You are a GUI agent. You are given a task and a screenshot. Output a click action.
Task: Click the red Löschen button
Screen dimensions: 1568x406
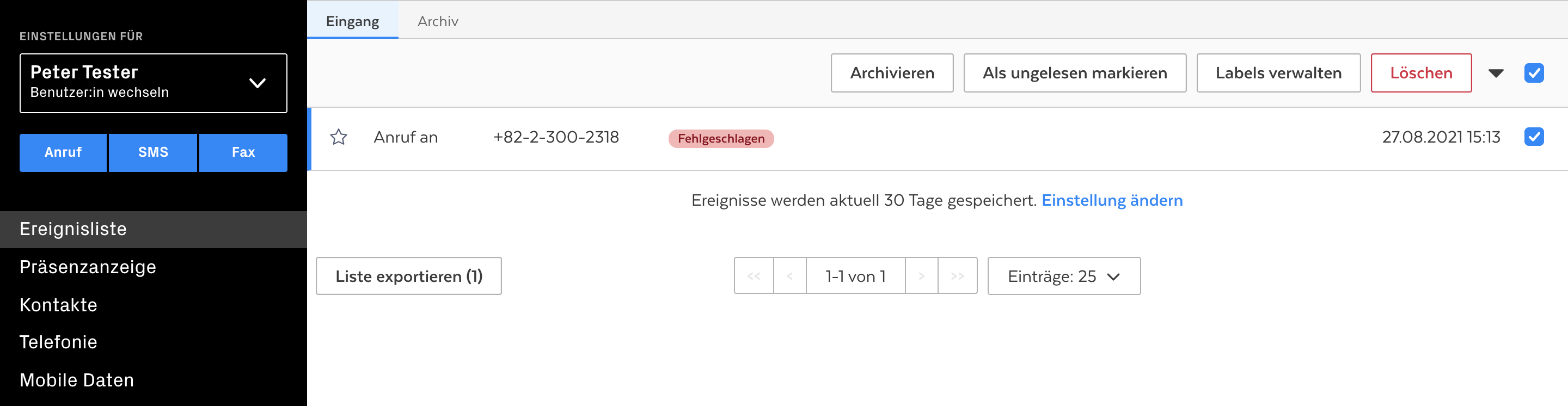click(x=1420, y=73)
